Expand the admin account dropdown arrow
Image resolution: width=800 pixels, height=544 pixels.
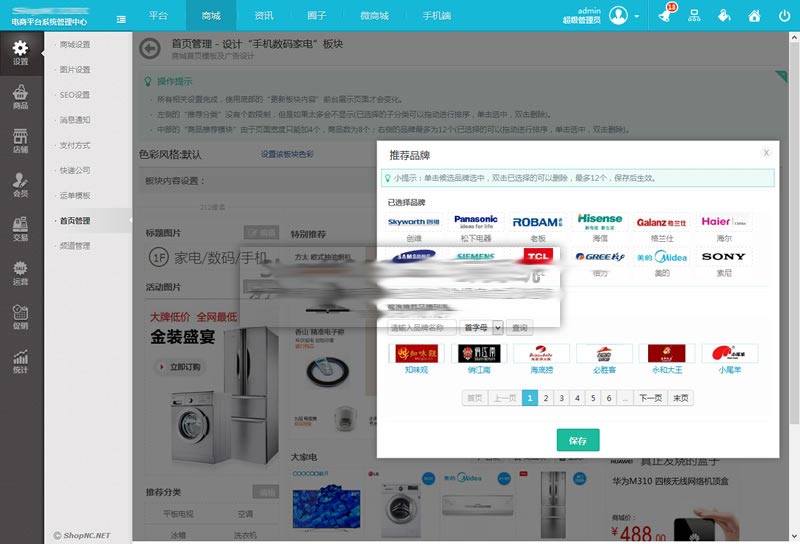637,16
